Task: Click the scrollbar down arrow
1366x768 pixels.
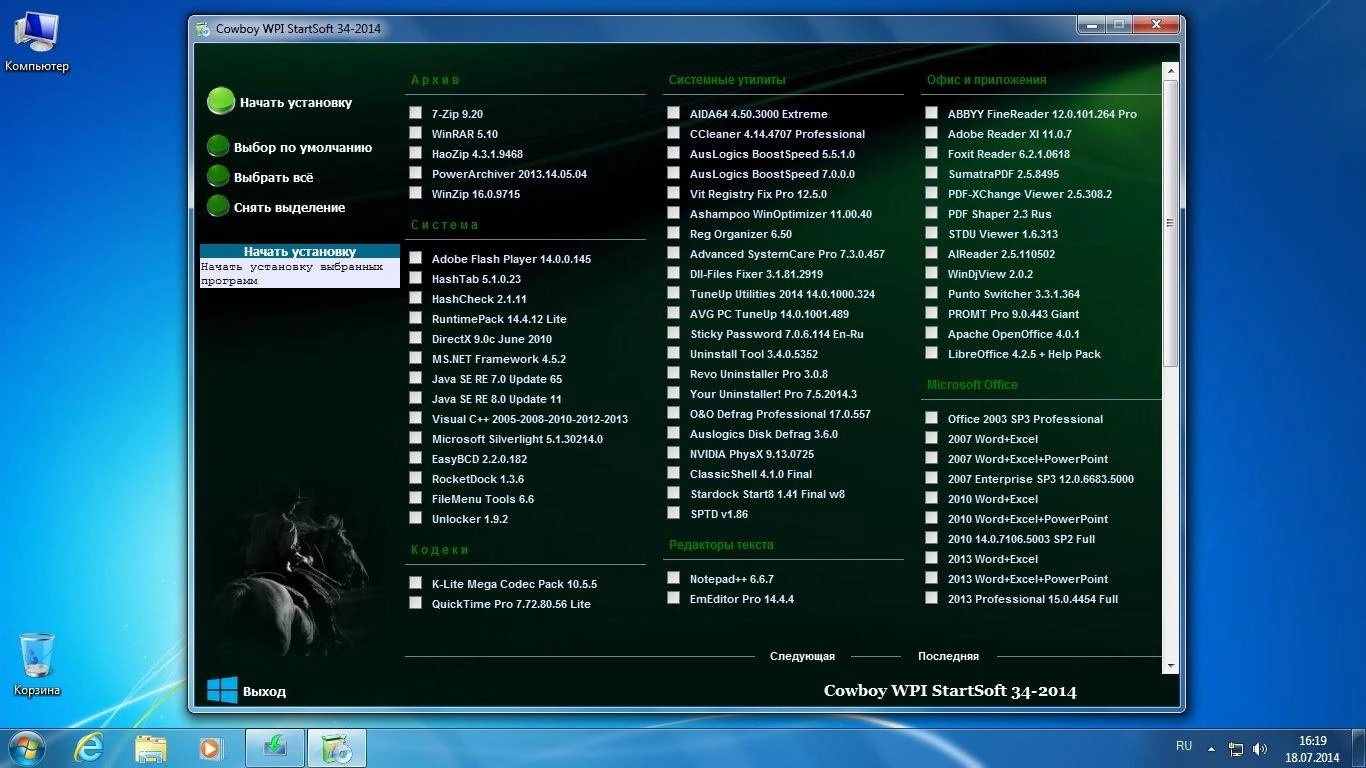Action: (1171, 665)
